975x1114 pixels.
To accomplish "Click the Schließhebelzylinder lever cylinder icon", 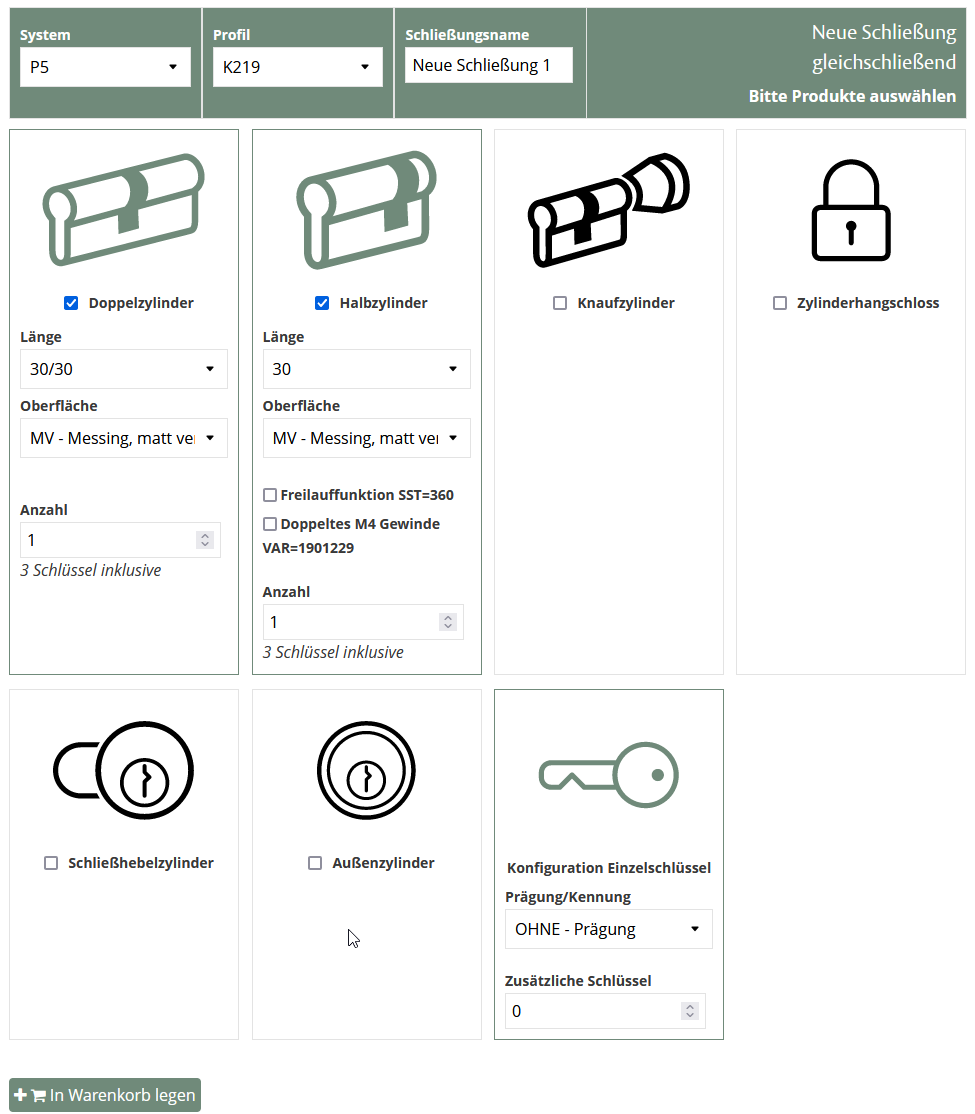I will pyautogui.click(x=123, y=771).
